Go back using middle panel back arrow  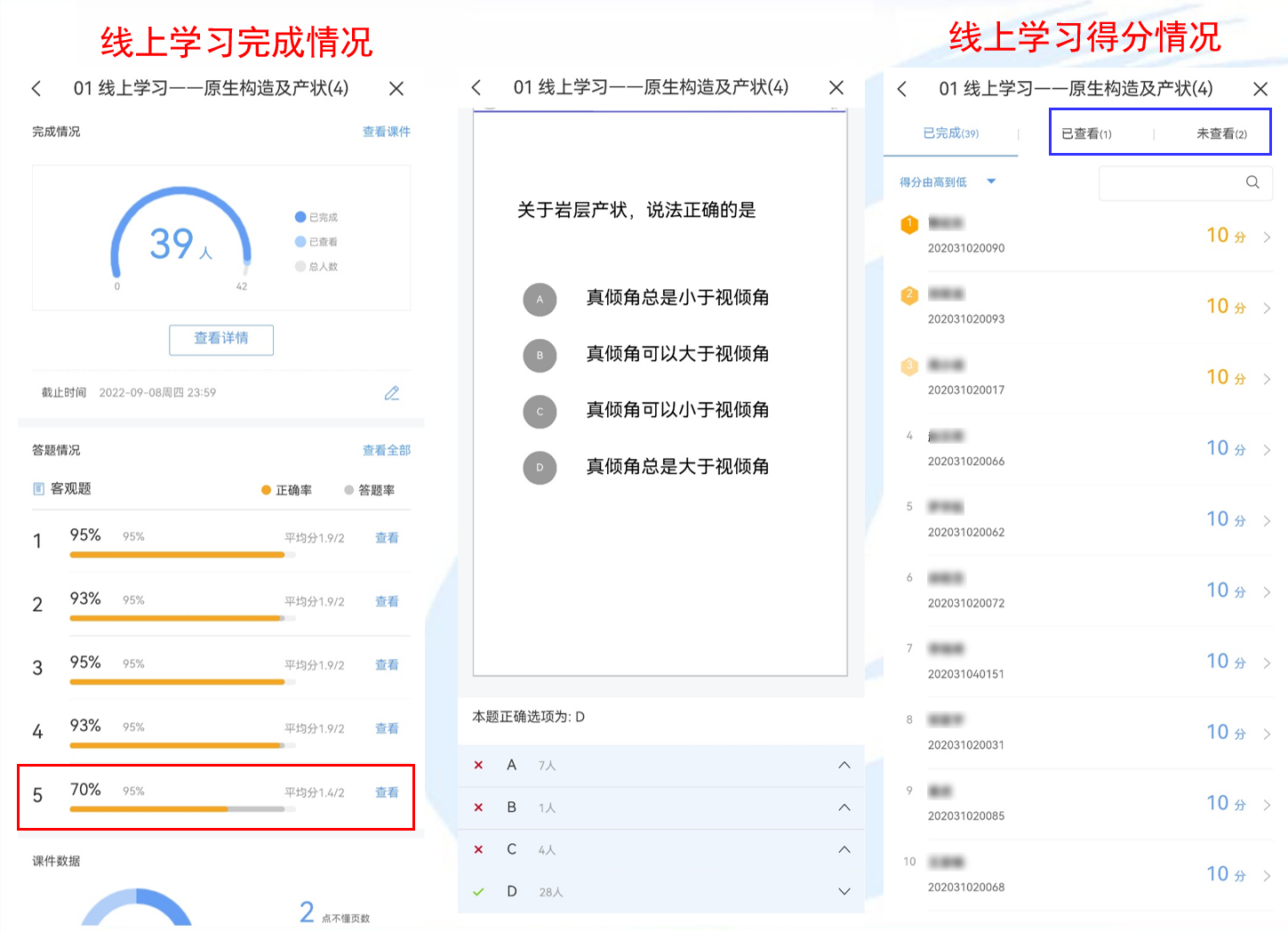476,87
